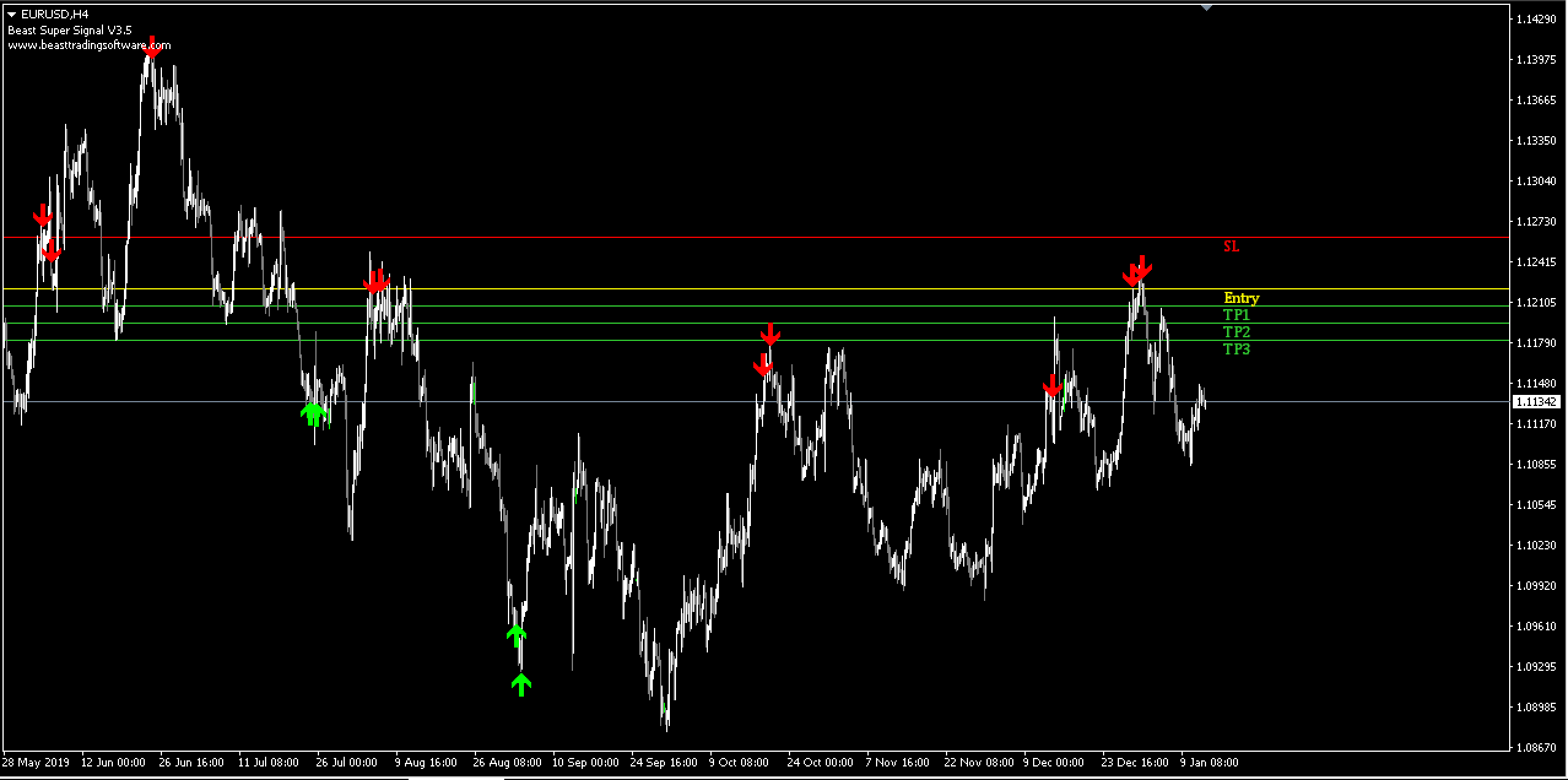Click the TP1 label
The image size is (1568, 780).
(1236, 315)
